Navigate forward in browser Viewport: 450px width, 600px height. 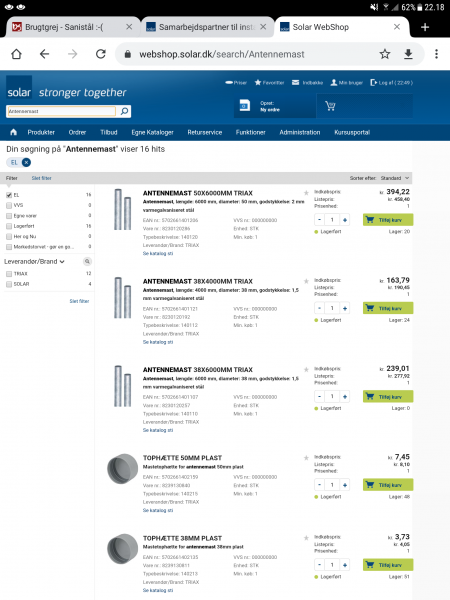(x=72, y=54)
